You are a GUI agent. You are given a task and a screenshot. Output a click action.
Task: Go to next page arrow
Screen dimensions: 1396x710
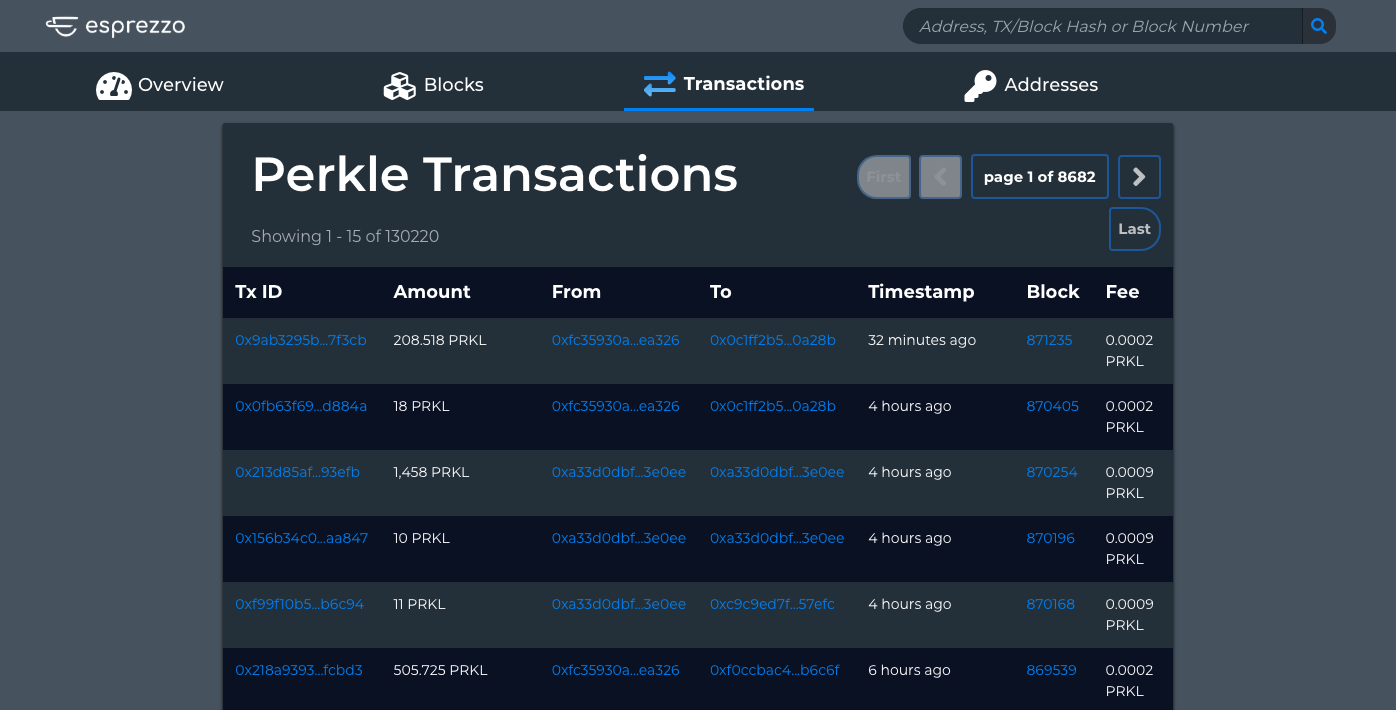click(x=1139, y=177)
